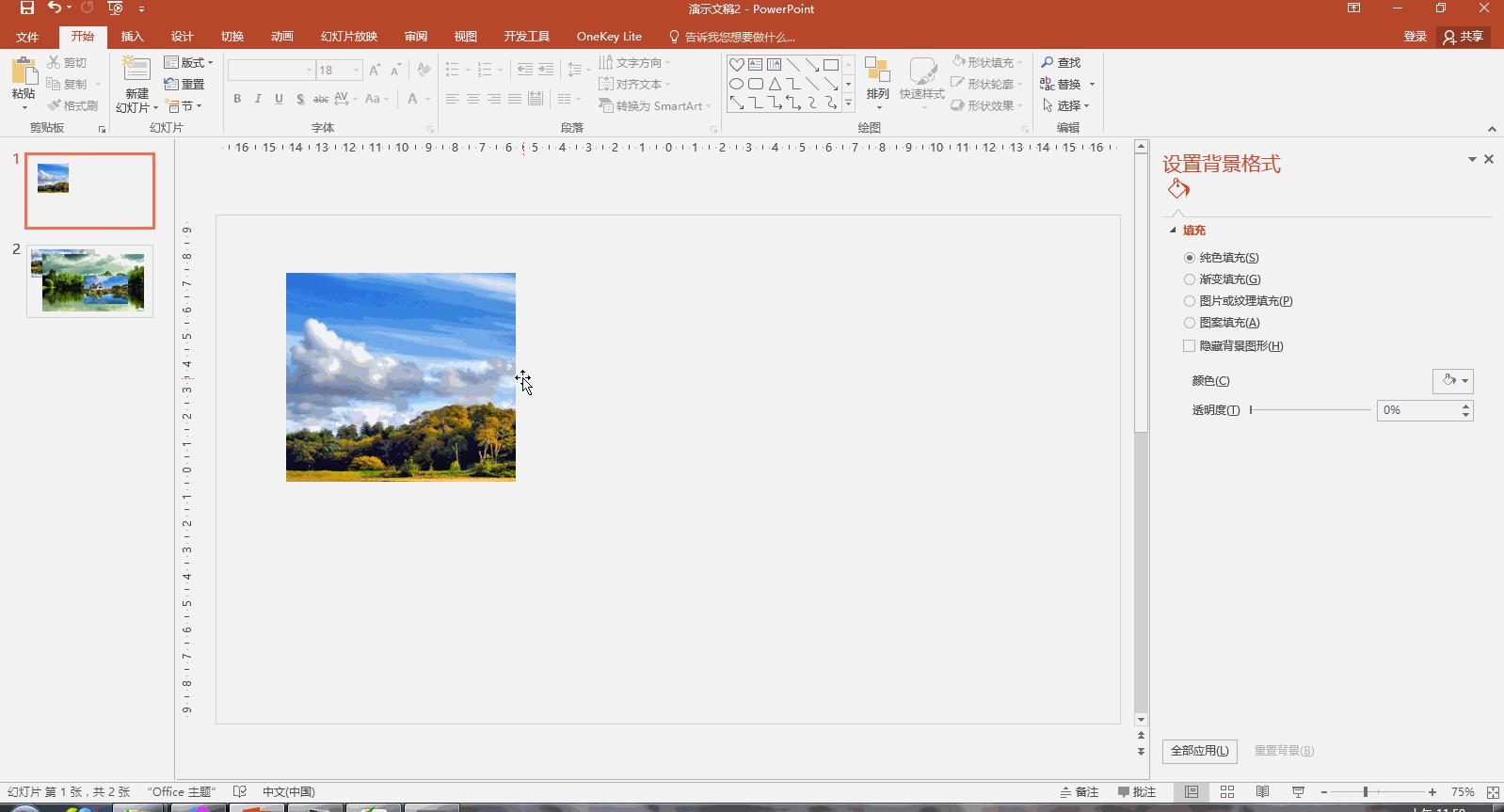This screenshot has height=812, width=1504.
Task: Open the Arrange (排列) tool
Action: tap(877, 80)
